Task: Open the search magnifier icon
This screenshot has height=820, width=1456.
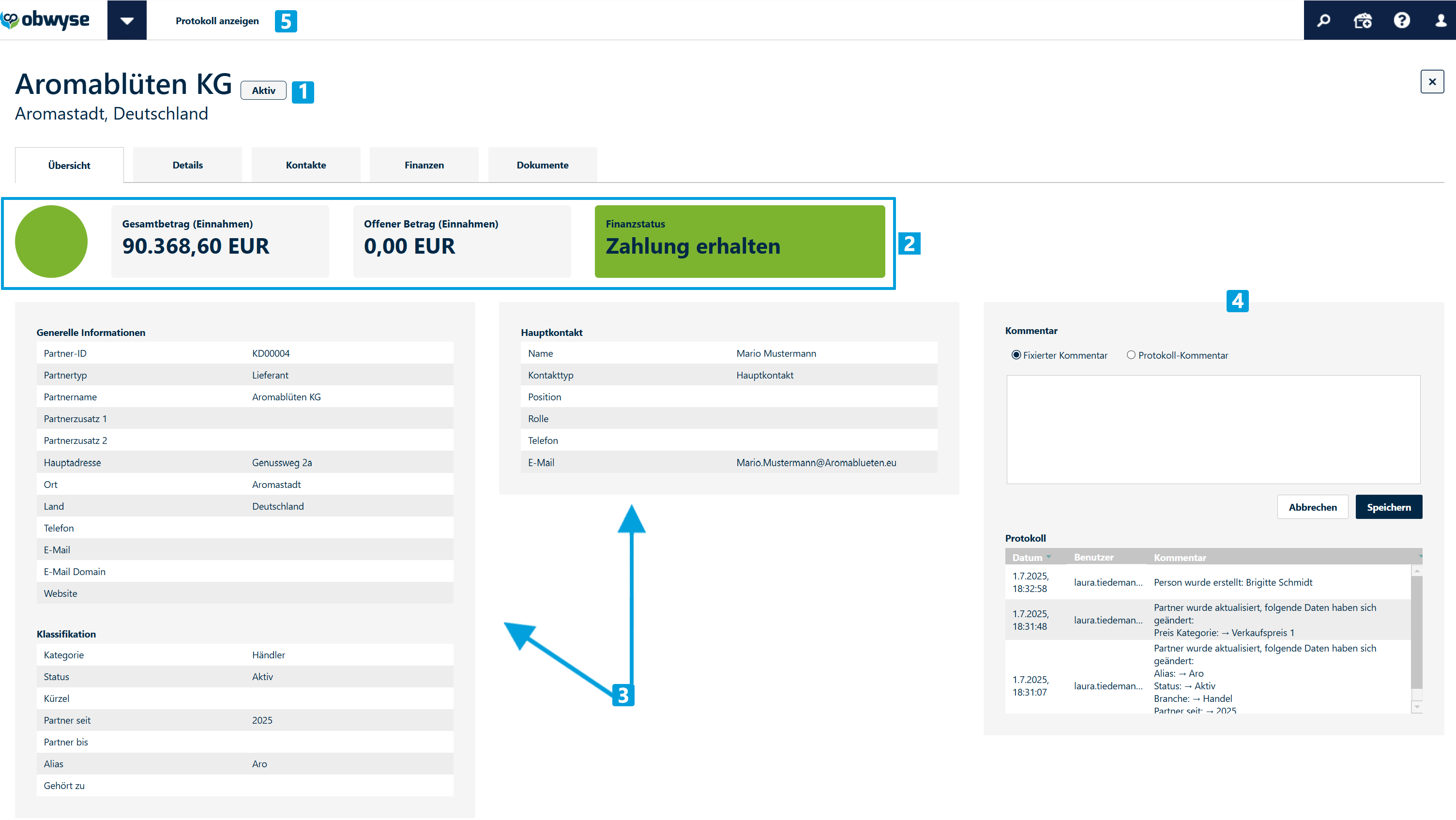Action: pos(1323,20)
